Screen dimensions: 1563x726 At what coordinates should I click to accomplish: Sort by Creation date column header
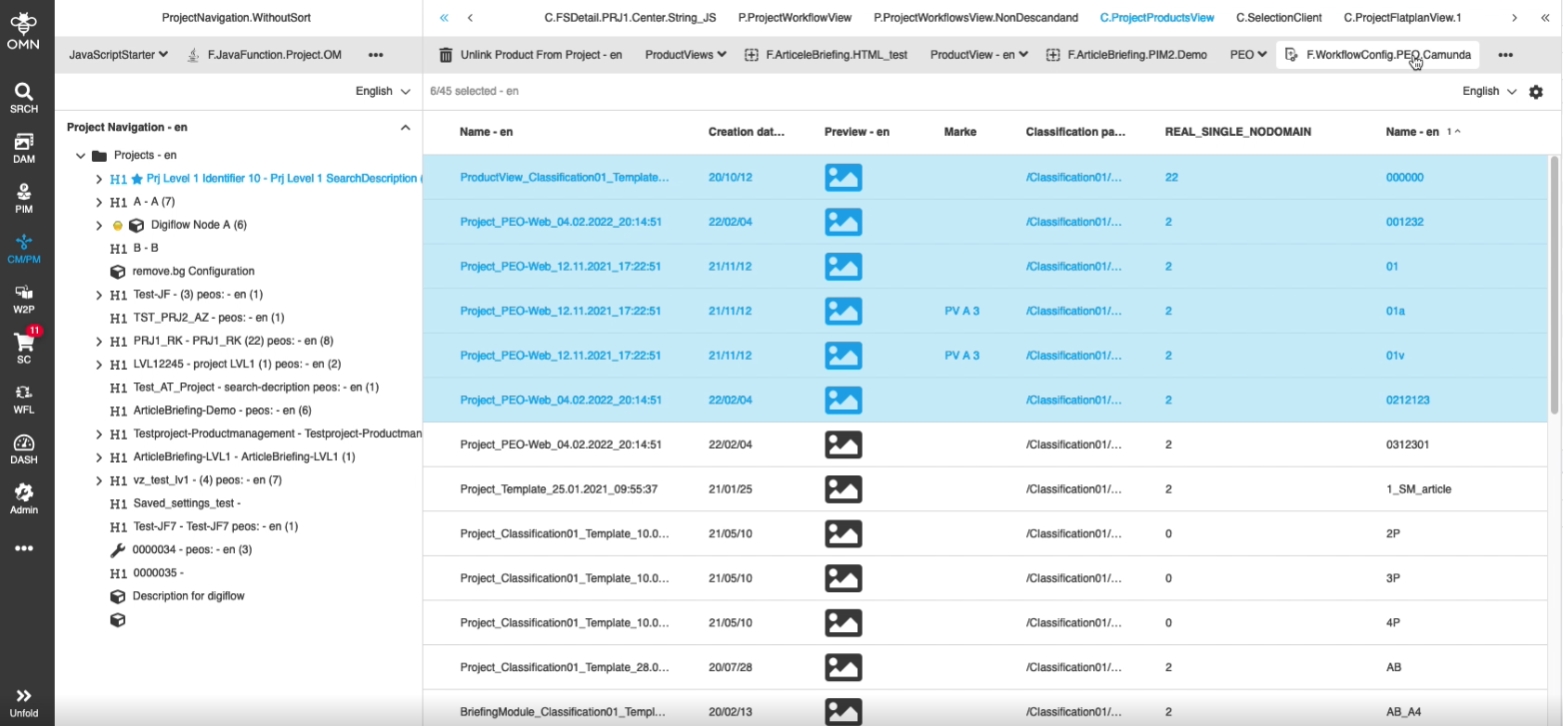pyautogui.click(x=746, y=132)
